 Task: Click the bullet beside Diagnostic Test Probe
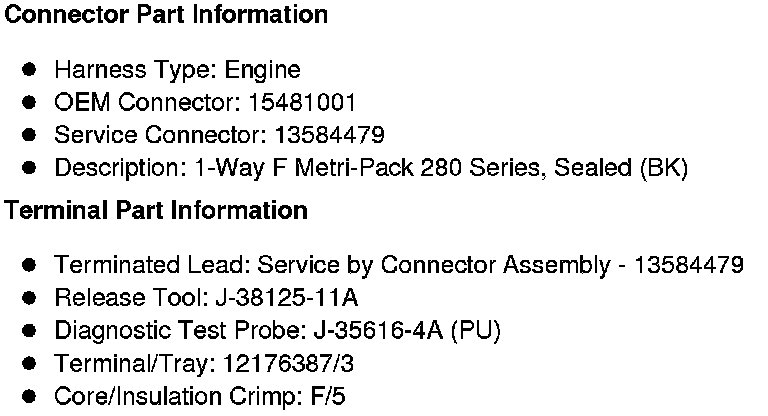point(29,330)
